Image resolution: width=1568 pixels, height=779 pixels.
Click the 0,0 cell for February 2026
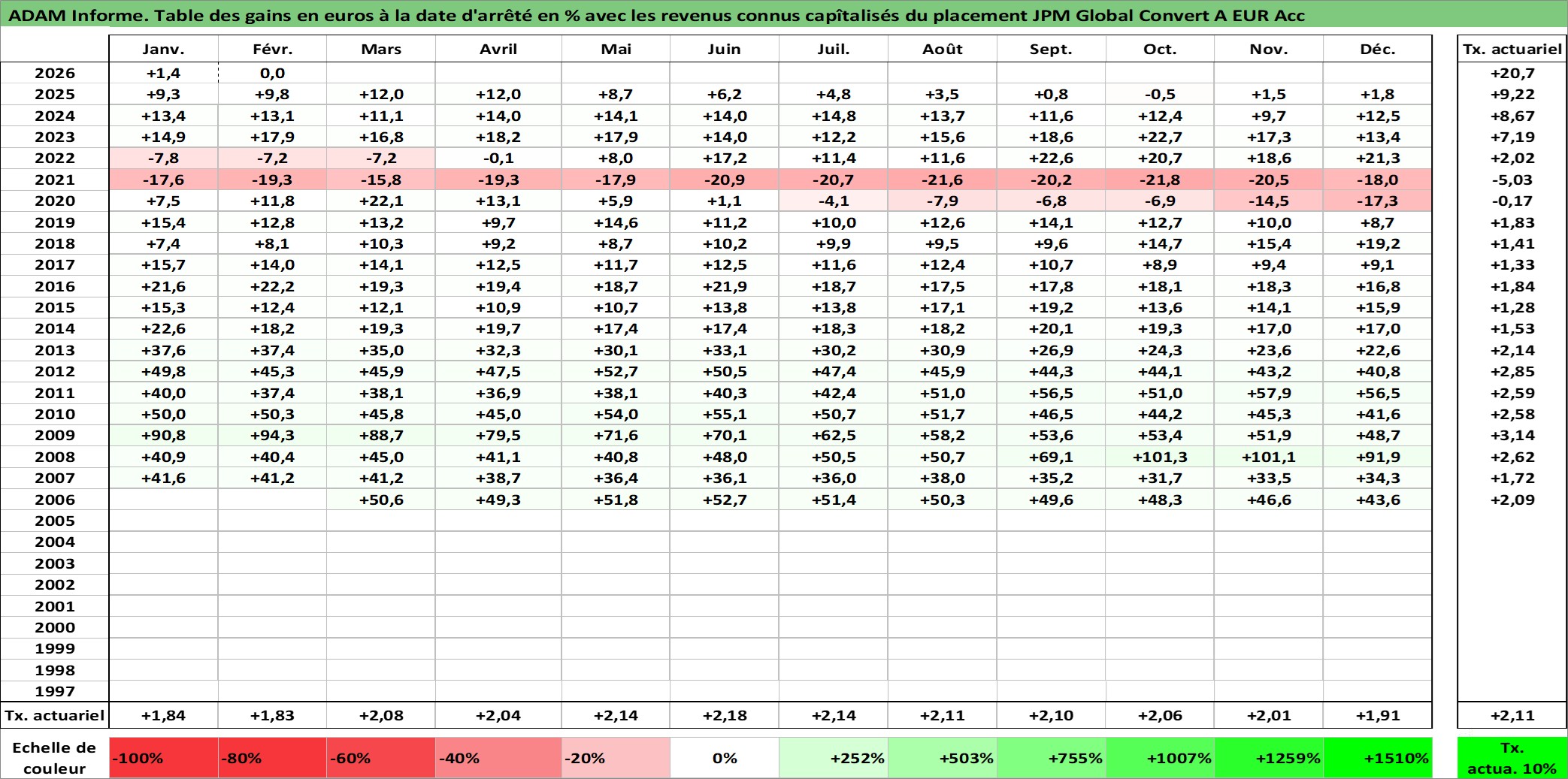tap(272, 73)
